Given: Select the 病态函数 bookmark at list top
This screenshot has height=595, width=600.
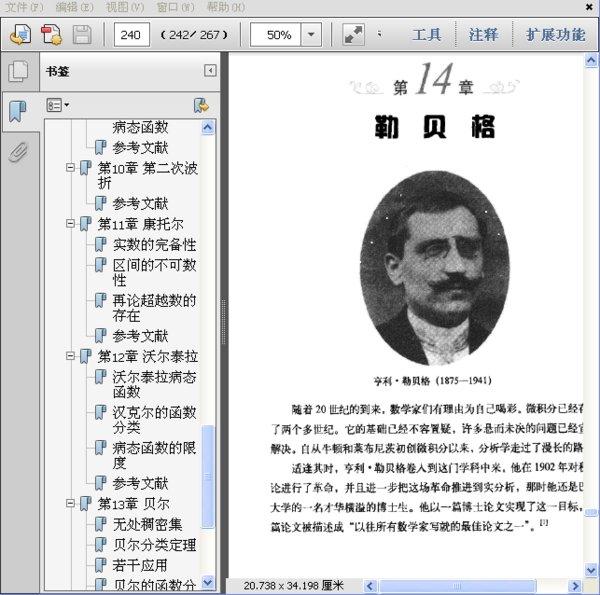Looking at the screenshot, I should click(x=140, y=127).
